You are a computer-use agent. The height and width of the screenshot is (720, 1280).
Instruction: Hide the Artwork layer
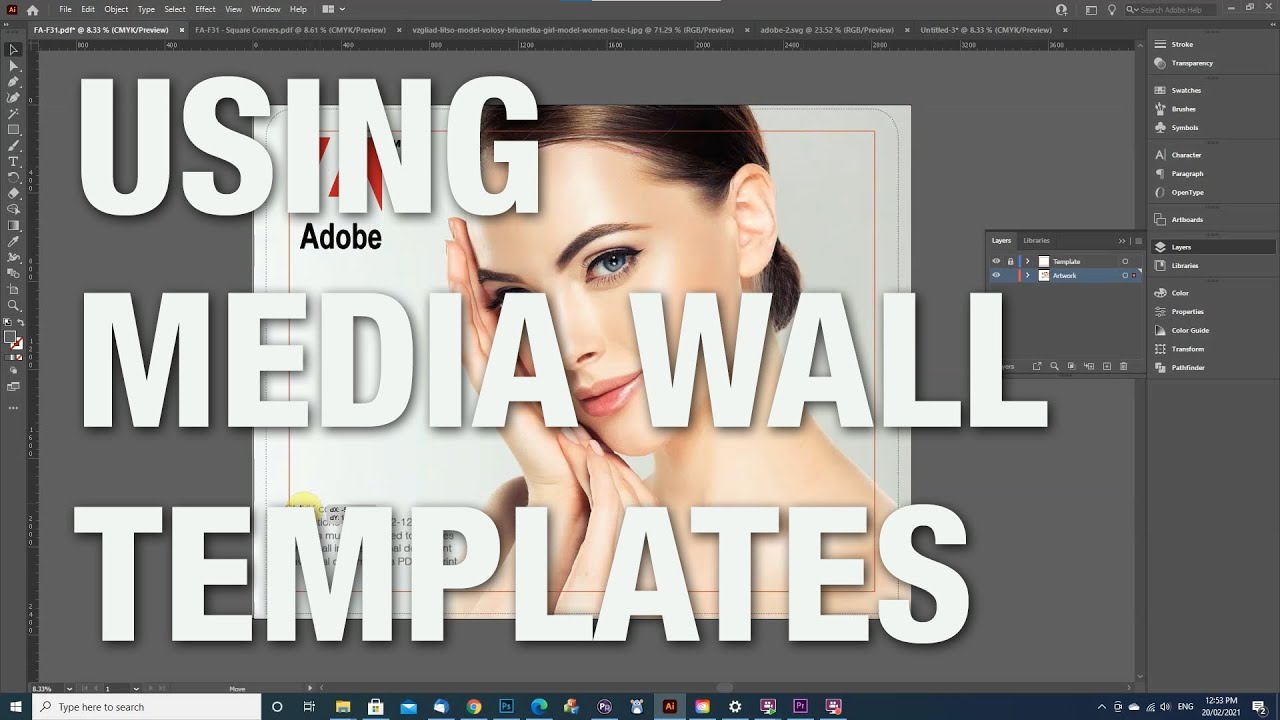[x=996, y=275]
